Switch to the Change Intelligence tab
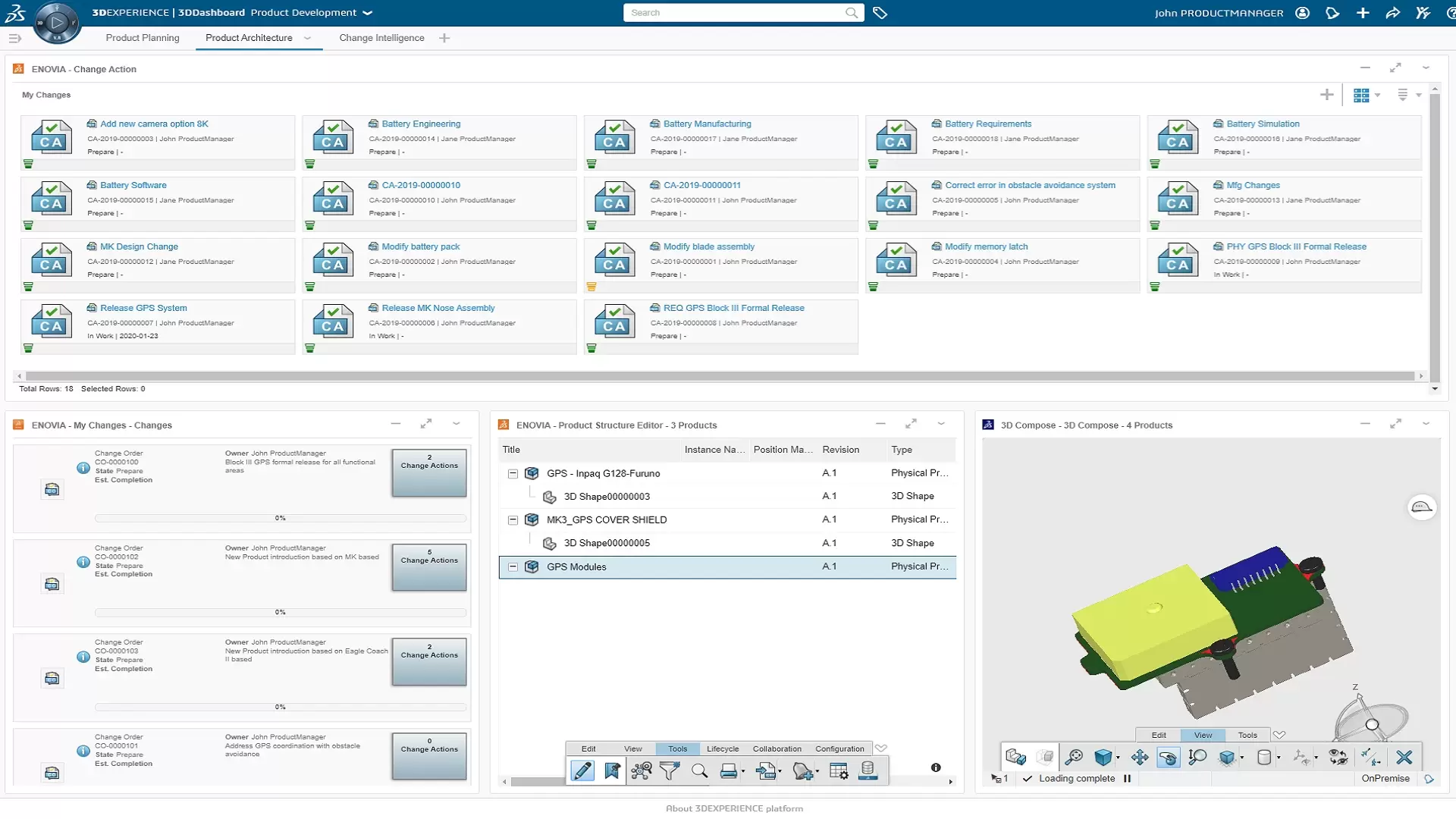 (x=381, y=38)
